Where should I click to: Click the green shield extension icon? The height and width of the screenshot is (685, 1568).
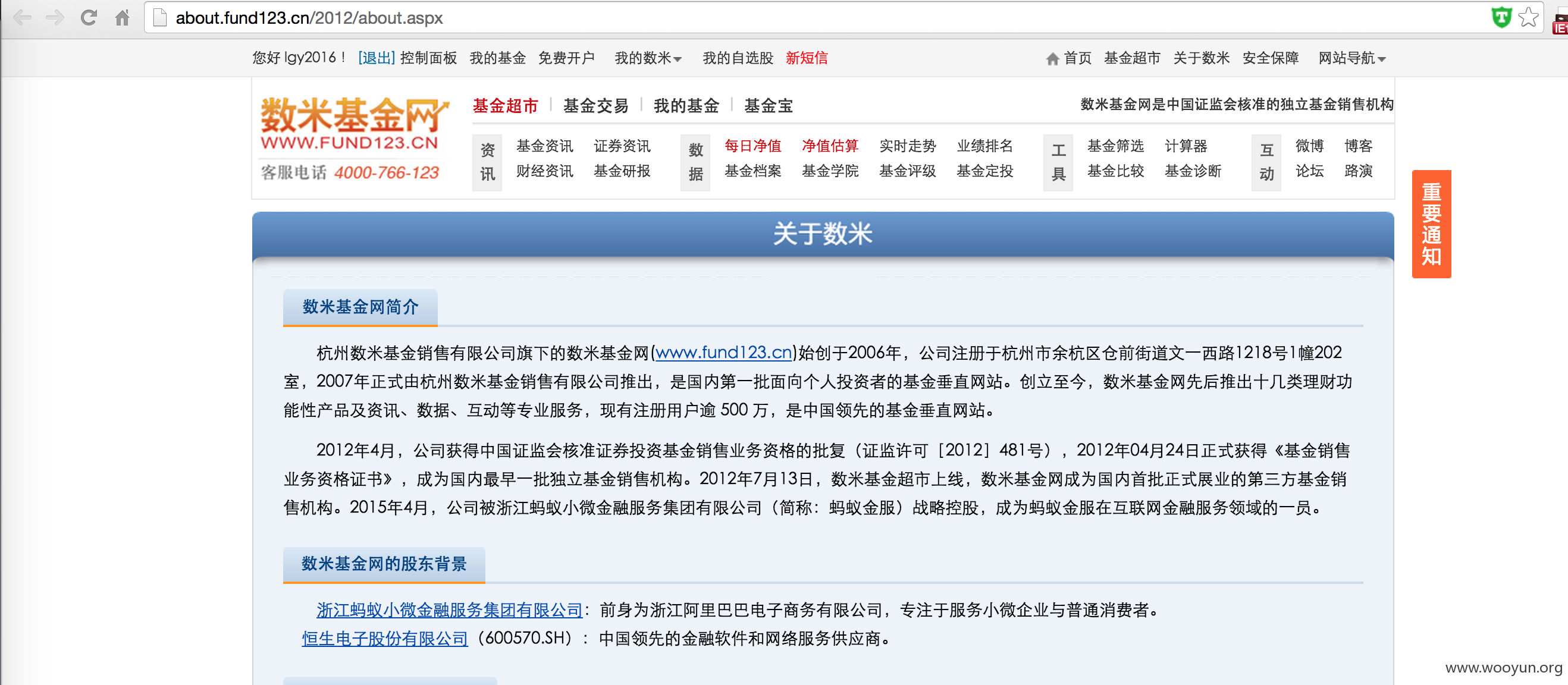click(x=1501, y=17)
